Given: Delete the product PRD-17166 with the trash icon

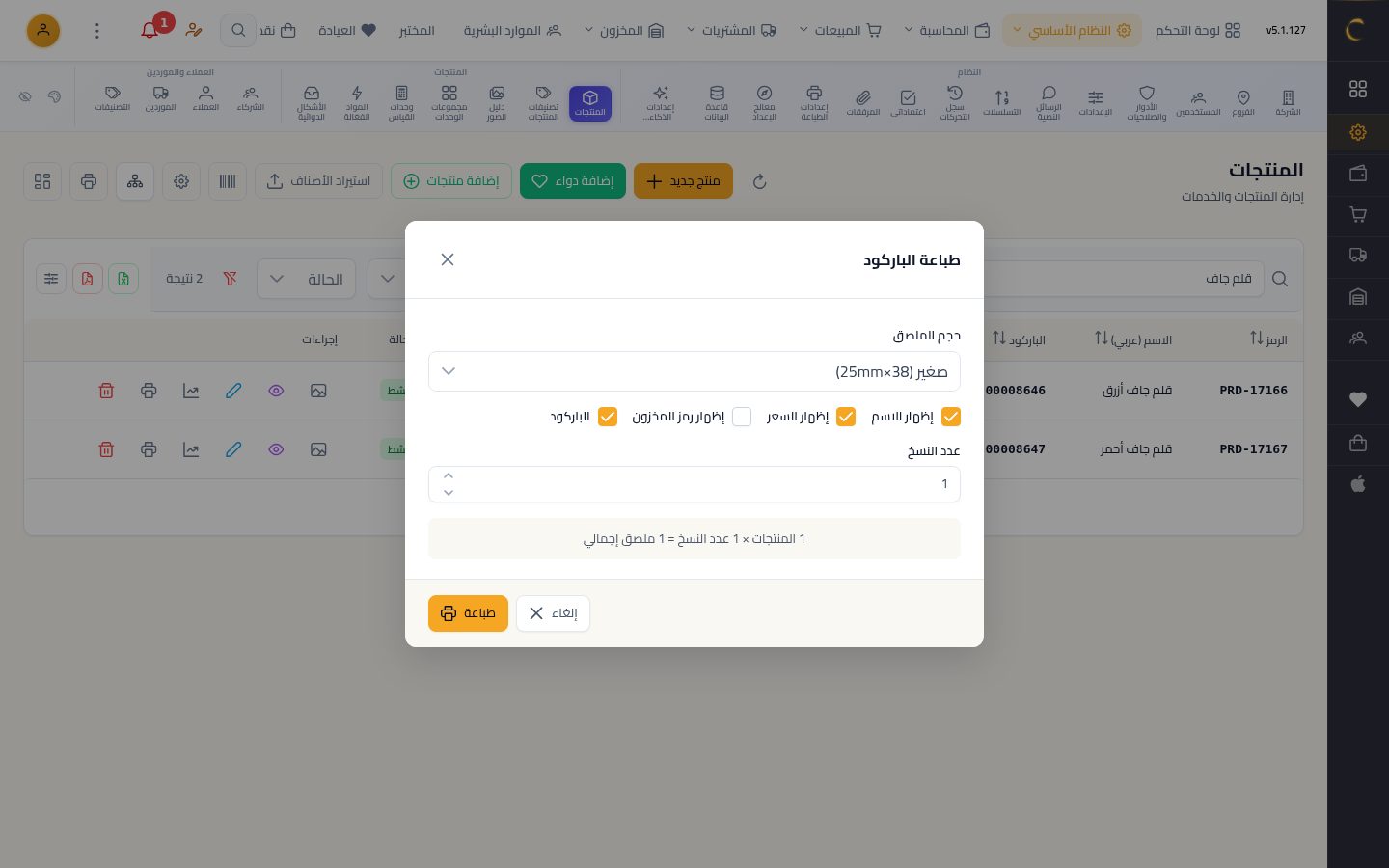Looking at the screenshot, I should click(106, 391).
